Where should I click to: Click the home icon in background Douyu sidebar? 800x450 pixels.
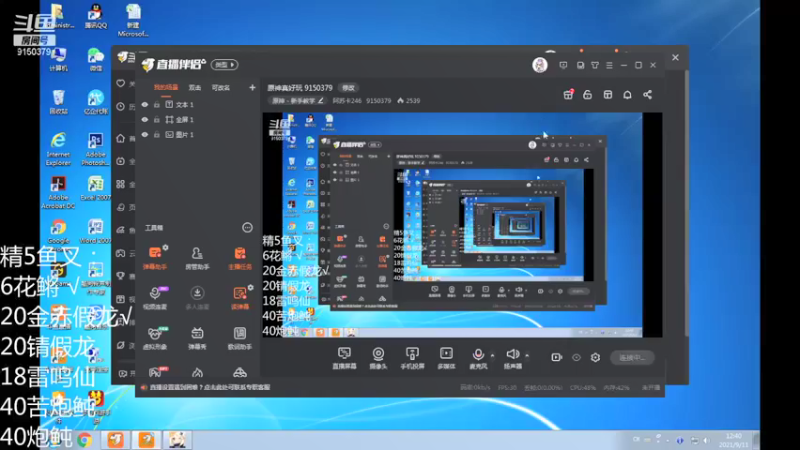tap(120, 138)
